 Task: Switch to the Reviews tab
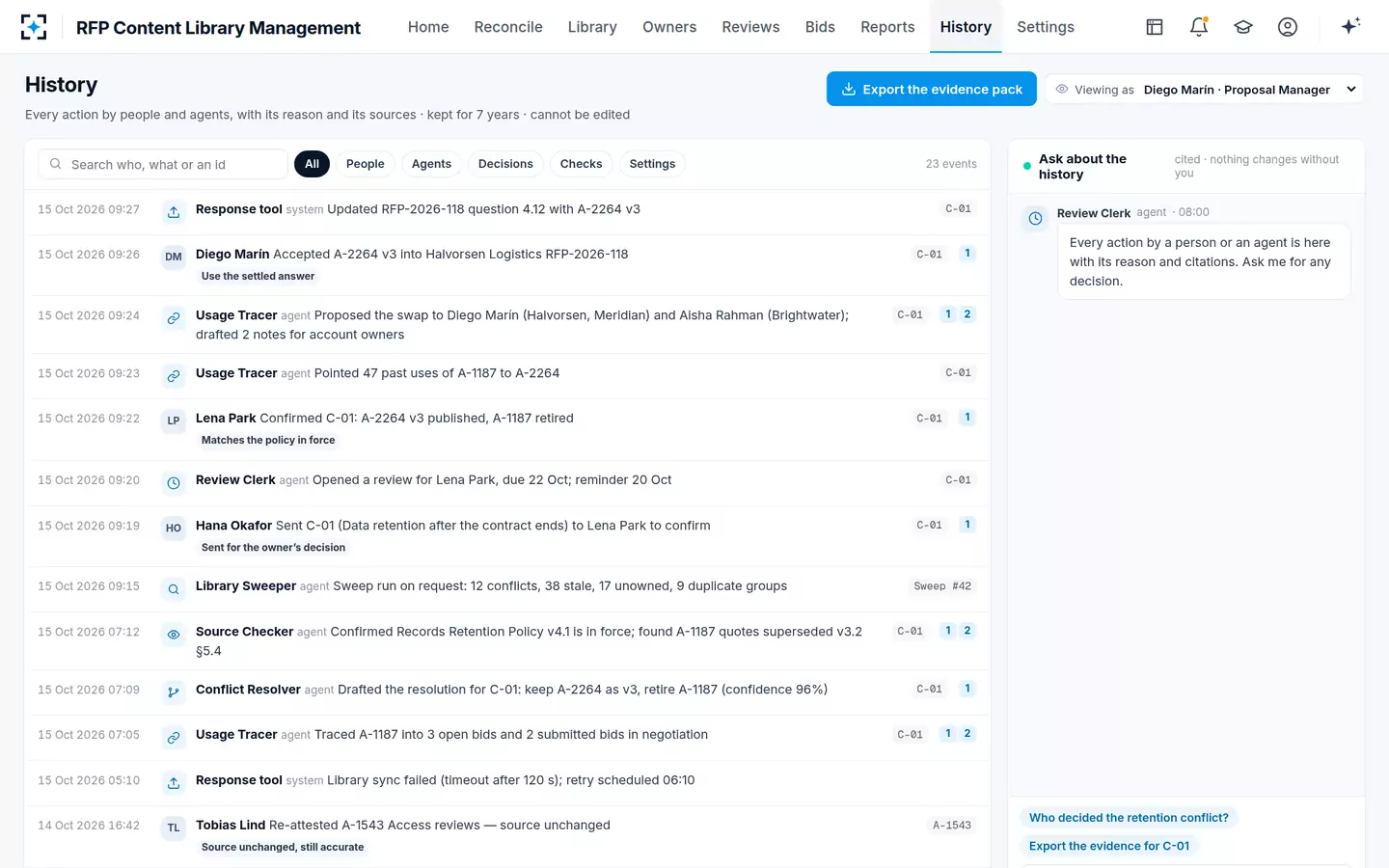coord(750,27)
